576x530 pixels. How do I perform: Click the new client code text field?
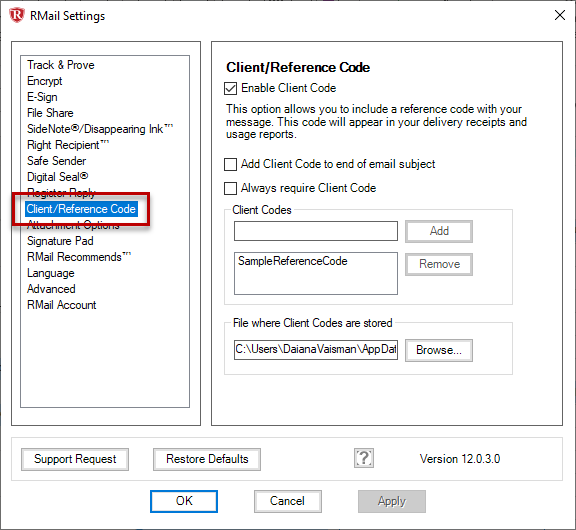[x=316, y=231]
